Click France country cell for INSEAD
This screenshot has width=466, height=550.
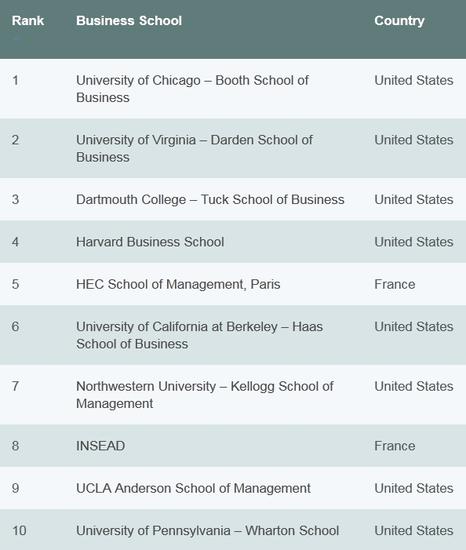pos(395,446)
